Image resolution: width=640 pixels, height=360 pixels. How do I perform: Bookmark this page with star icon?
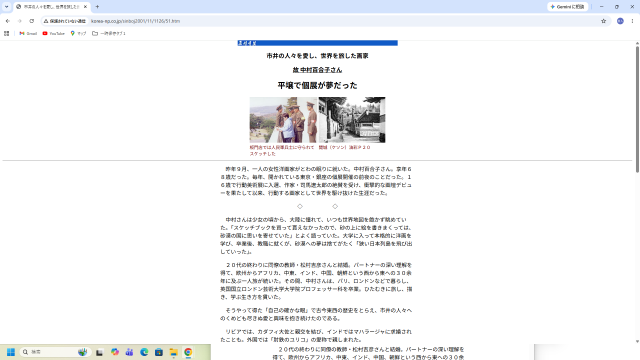pos(603,21)
